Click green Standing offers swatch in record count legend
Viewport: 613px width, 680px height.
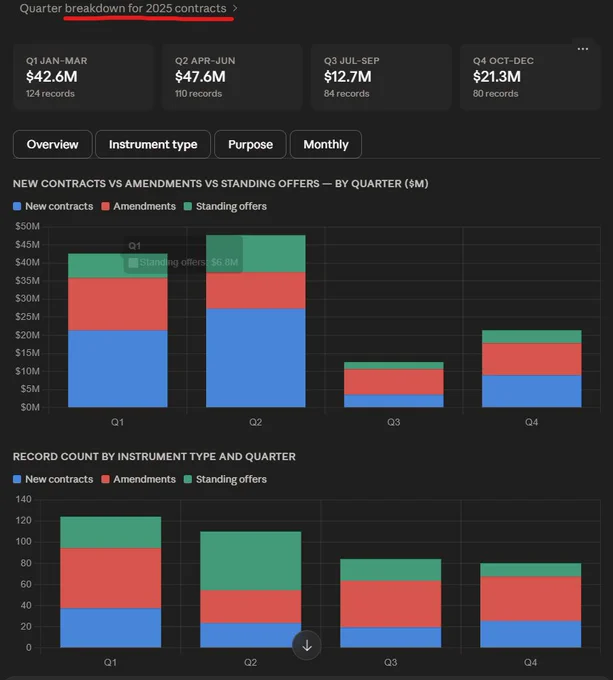(188, 479)
